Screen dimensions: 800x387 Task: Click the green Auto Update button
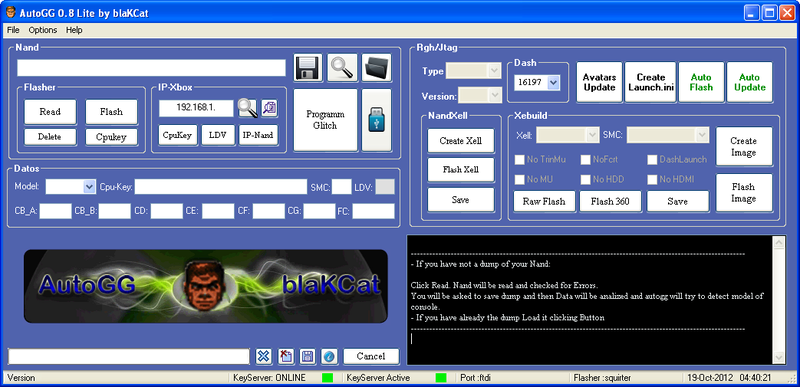click(x=749, y=82)
